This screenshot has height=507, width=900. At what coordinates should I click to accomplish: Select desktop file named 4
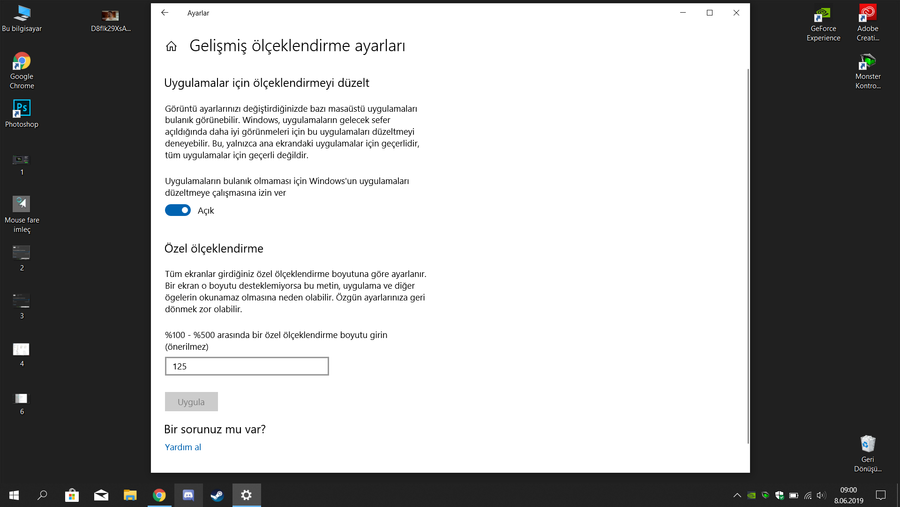pos(22,355)
